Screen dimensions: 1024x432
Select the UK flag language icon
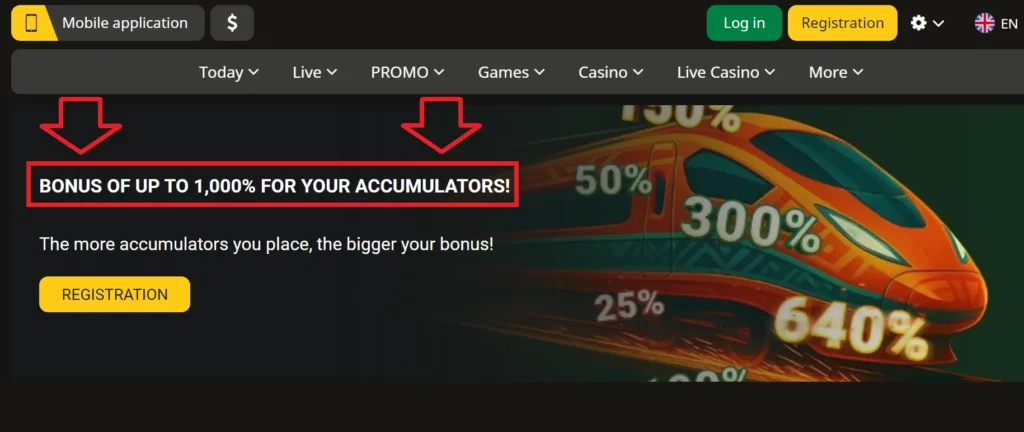(984, 23)
